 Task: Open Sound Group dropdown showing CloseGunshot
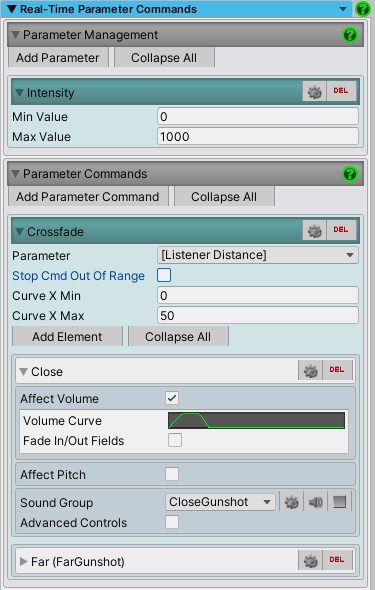(220, 502)
